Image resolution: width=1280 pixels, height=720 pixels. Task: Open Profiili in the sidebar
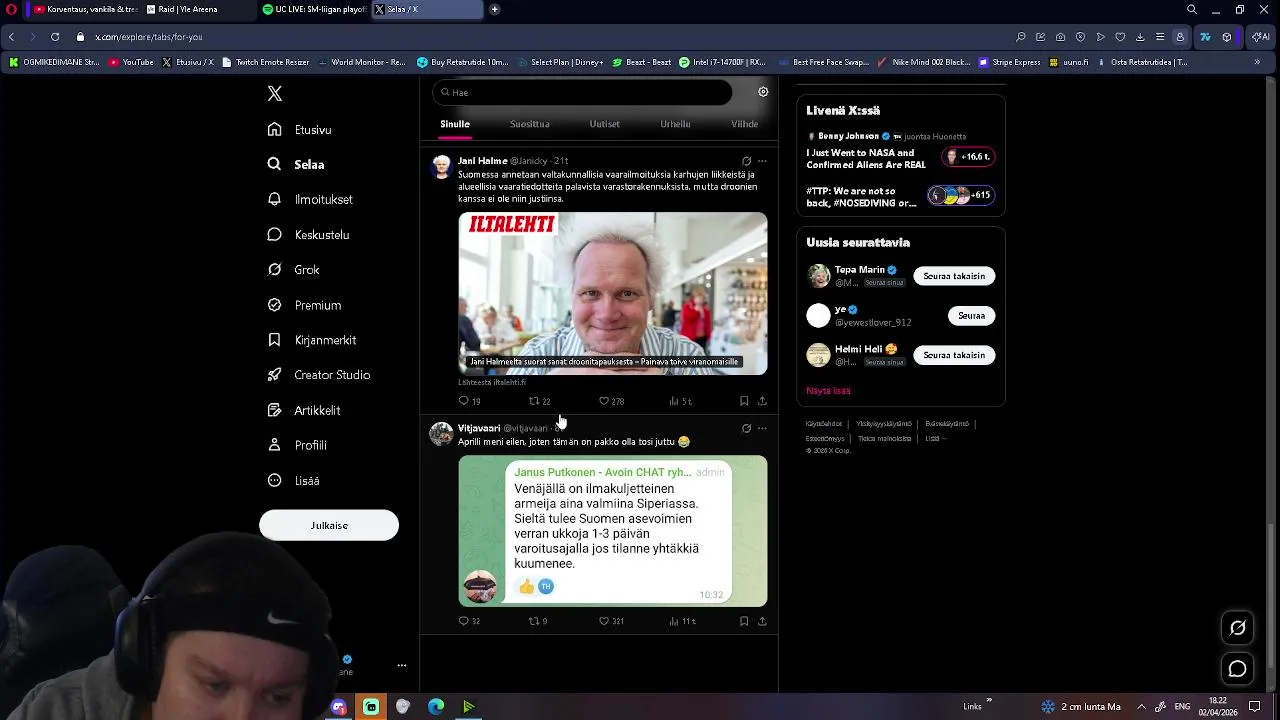[x=297, y=445]
